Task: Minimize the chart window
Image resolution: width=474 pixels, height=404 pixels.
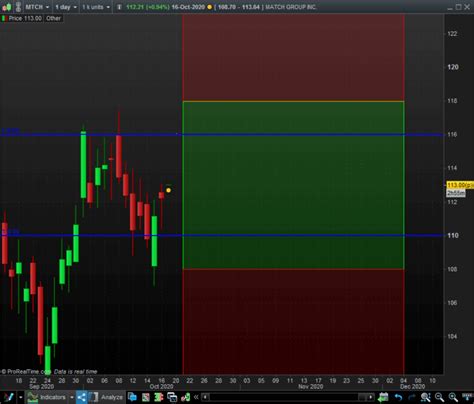Action: coord(450,7)
